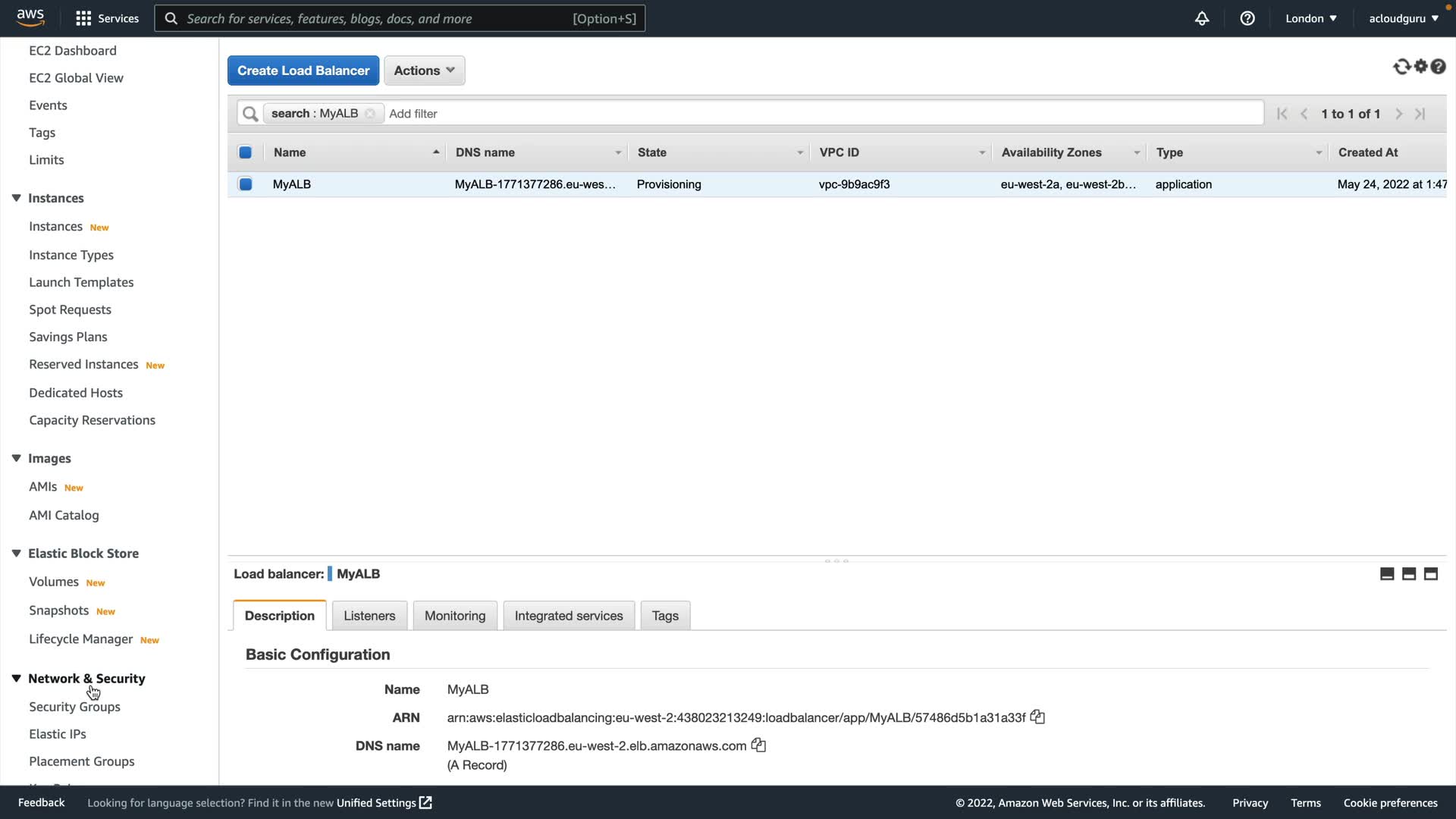Open the notifications bell icon

1202,18
